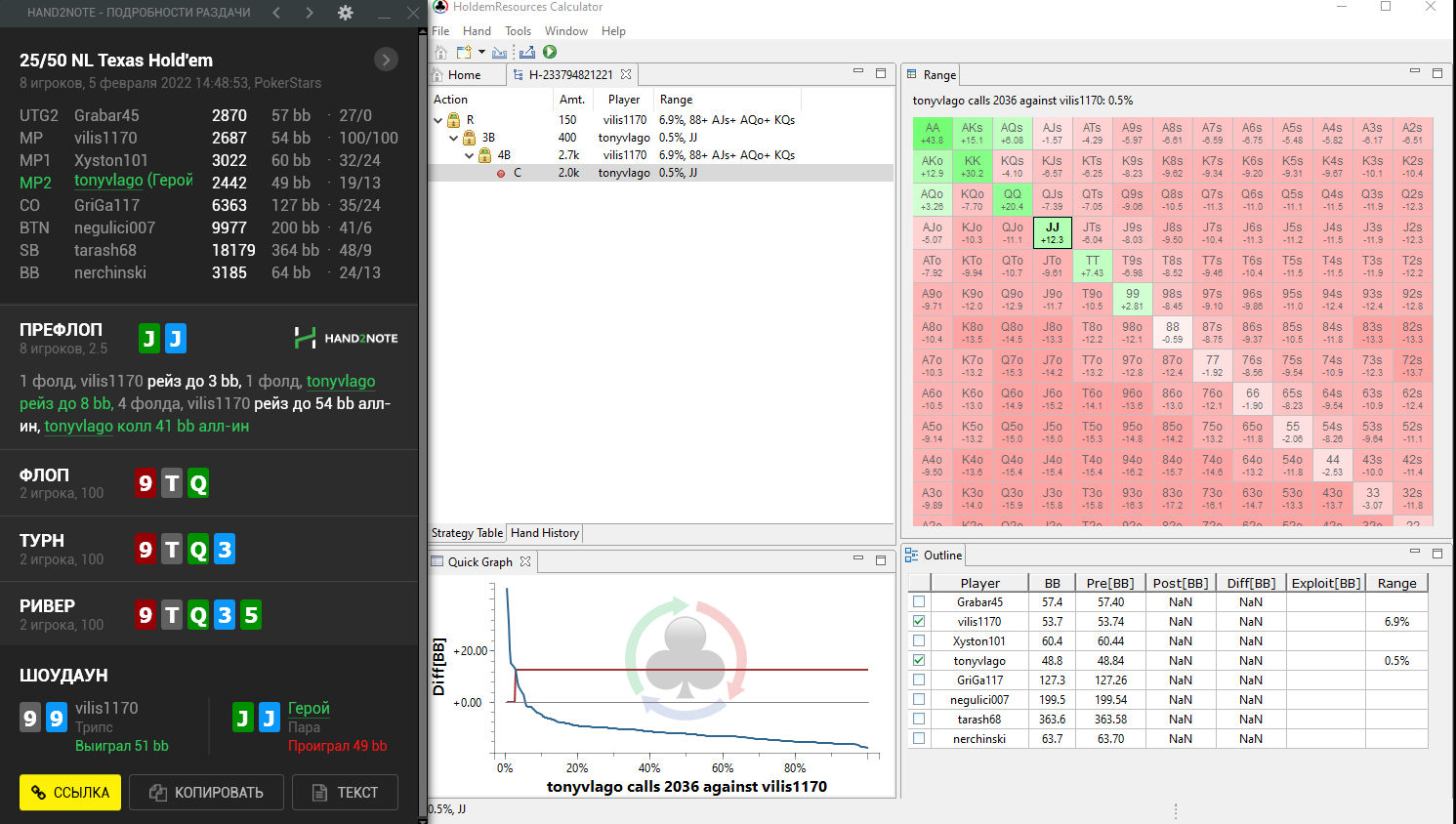Click the round arrow button beside game title
This screenshot has width=1456, height=824.
click(x=386, y=60)
